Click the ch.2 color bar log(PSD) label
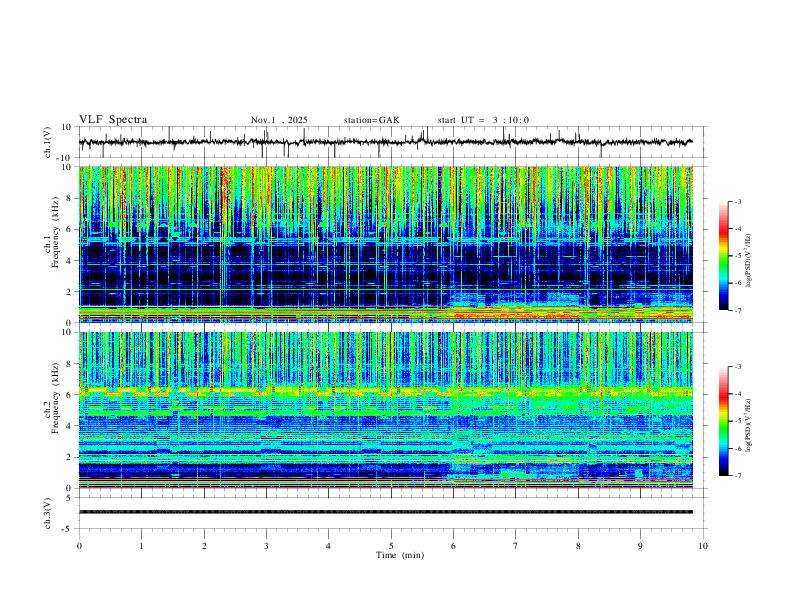The height and width of the screenshot is (612, 792). [x=749, y=425]
